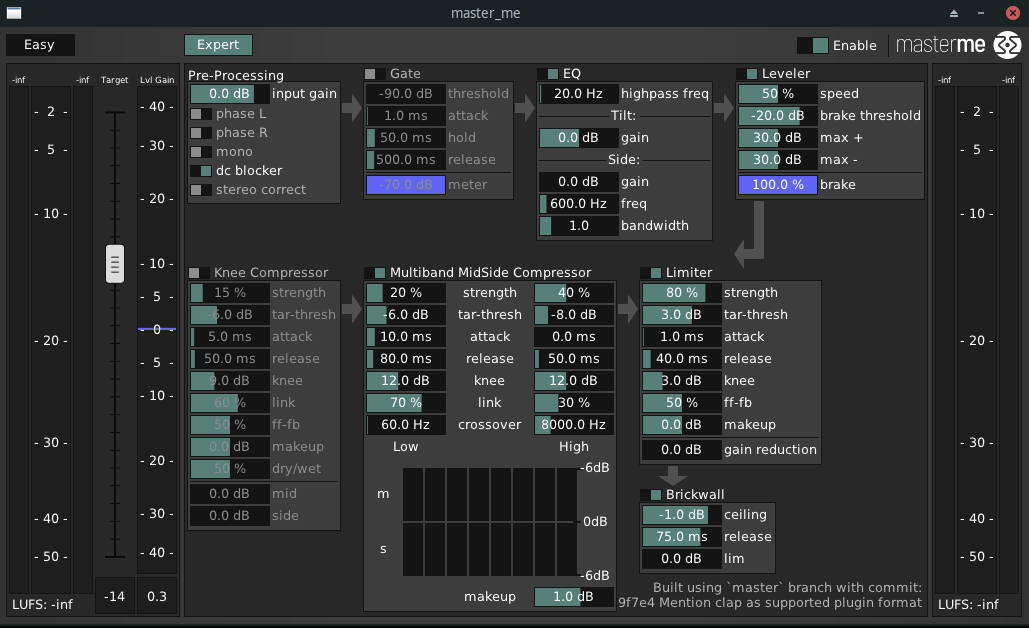Click the Target loudness slider handle
Screen dimensions: 1029x628
[115, 264]
